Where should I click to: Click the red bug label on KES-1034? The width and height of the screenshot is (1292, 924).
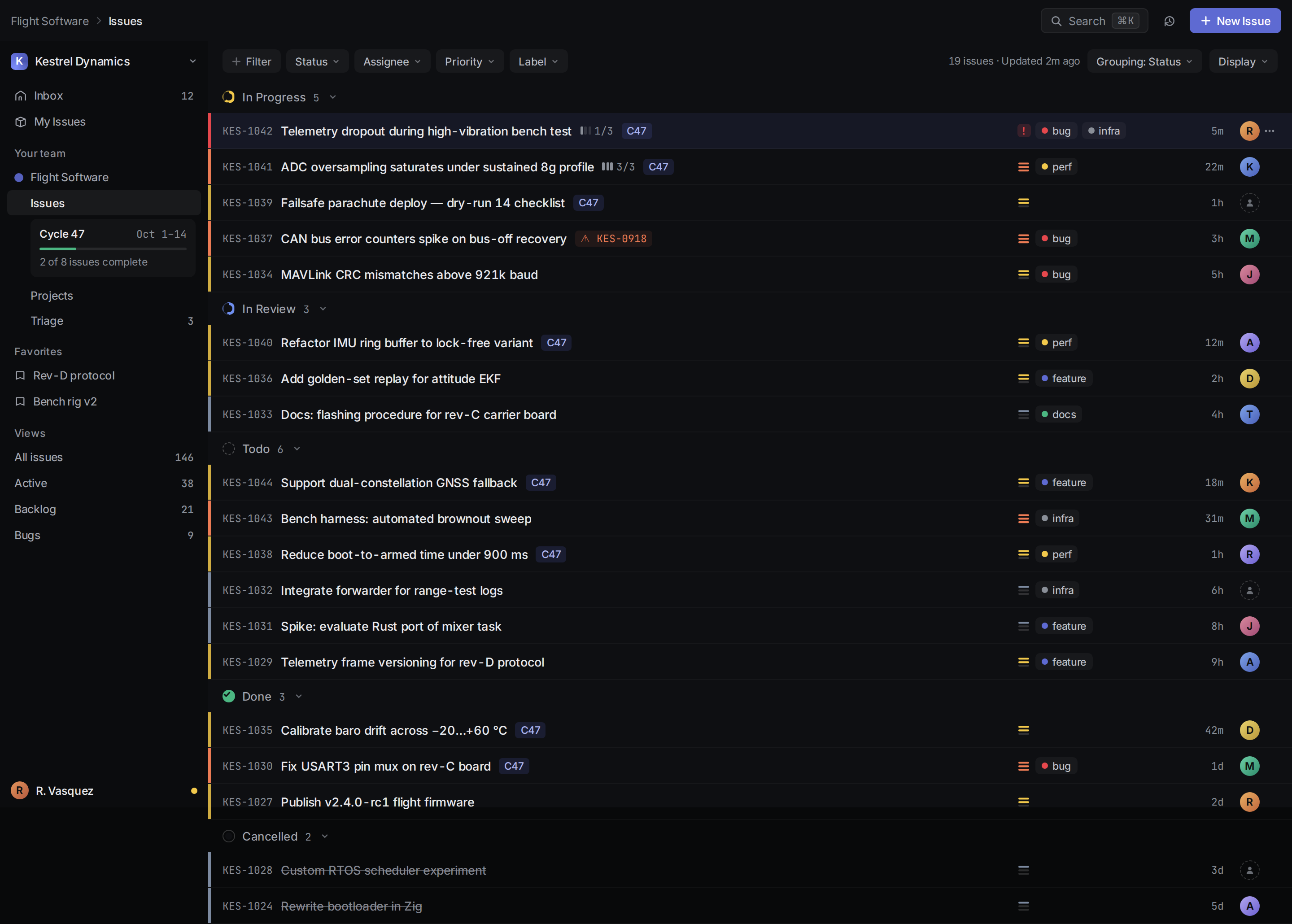[x=1056, y=274]
